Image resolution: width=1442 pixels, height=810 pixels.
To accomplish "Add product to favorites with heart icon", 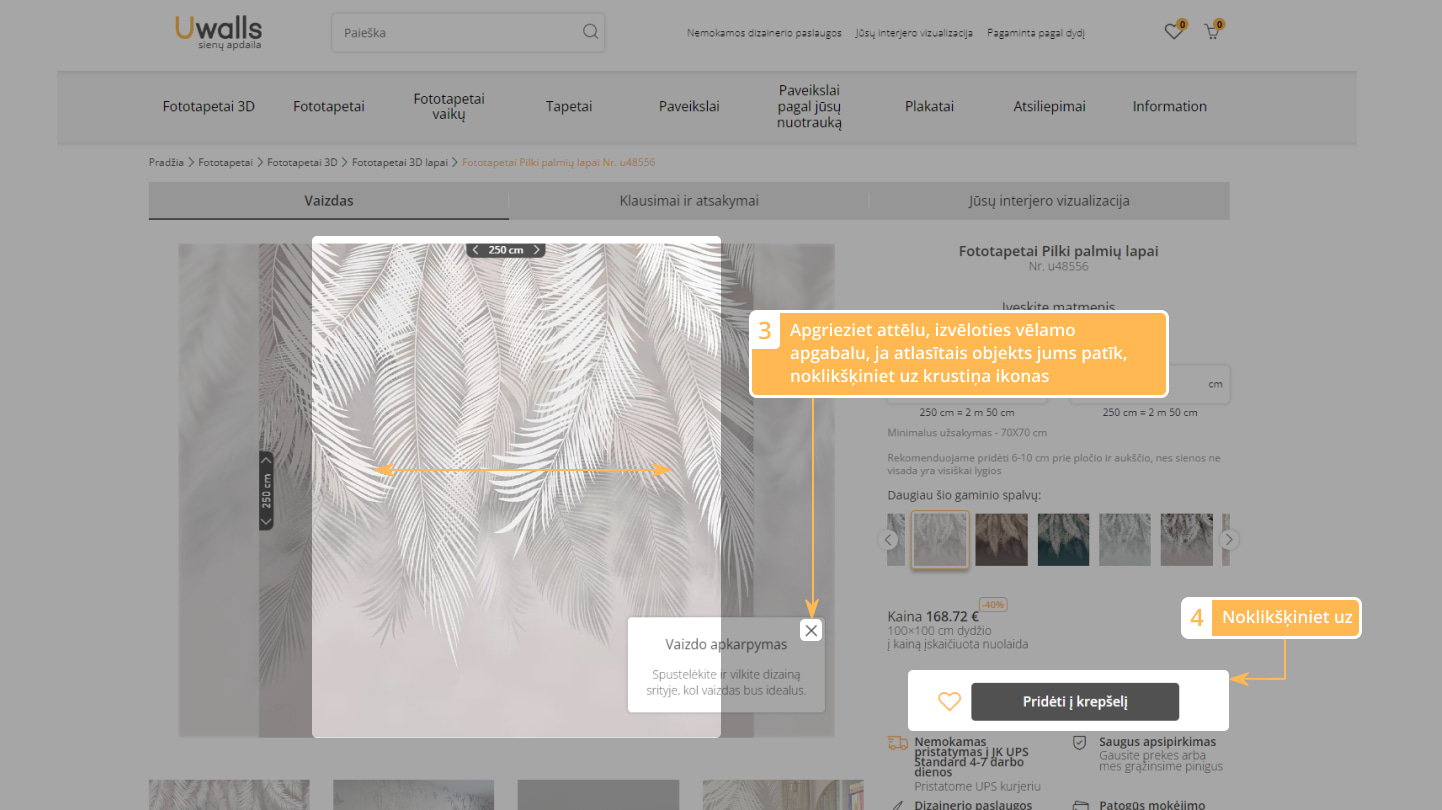I will pyautogui.click(x=948, y=702).
